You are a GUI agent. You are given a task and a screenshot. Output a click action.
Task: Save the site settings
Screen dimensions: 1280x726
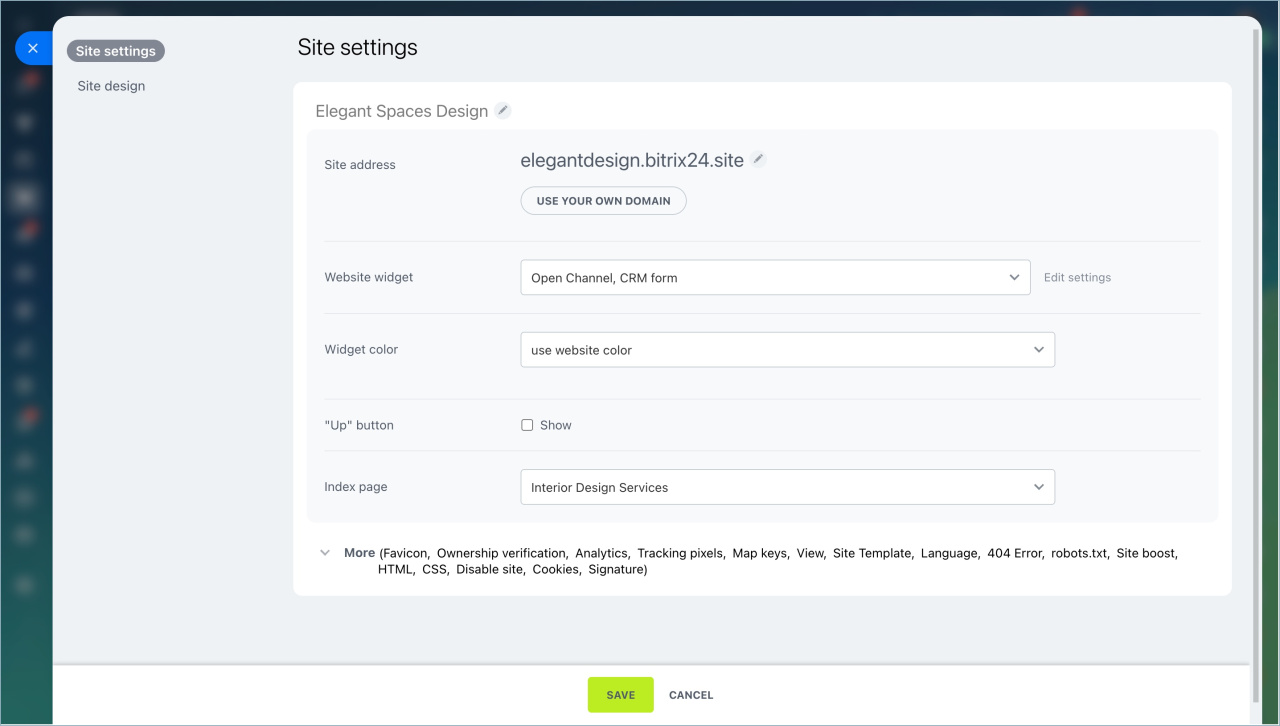(x=620, y=695)
